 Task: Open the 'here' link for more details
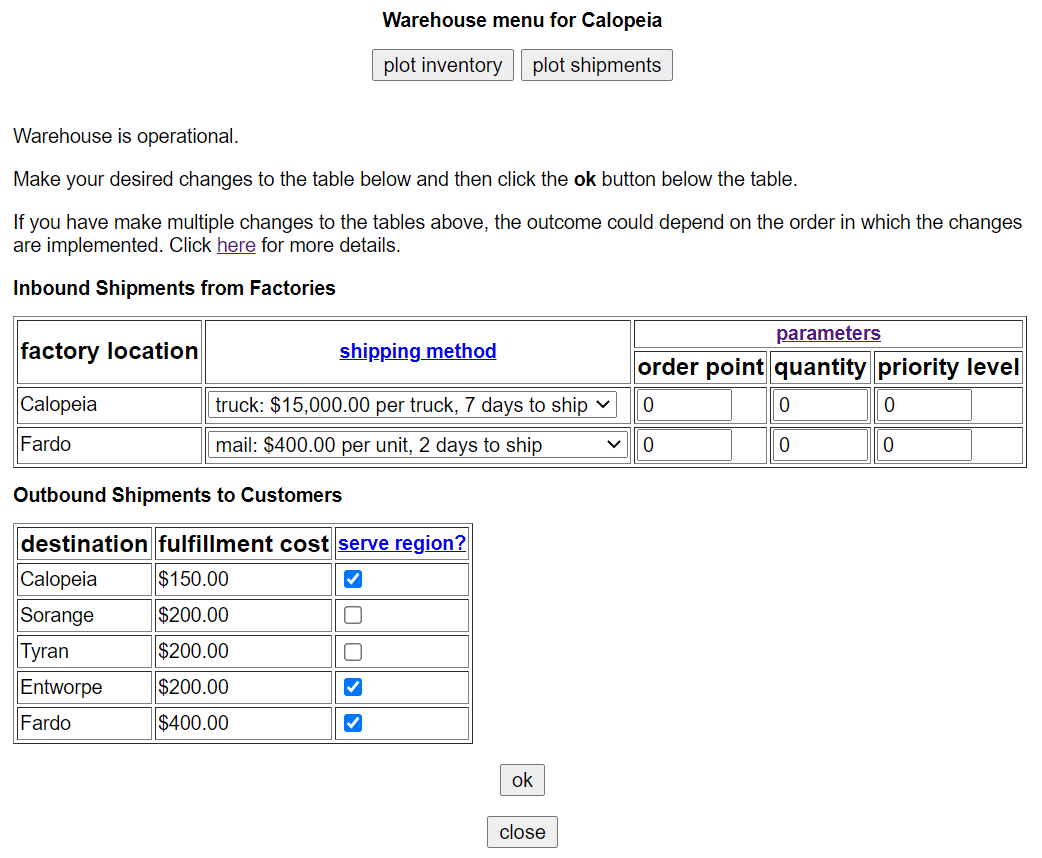(236, 245)
